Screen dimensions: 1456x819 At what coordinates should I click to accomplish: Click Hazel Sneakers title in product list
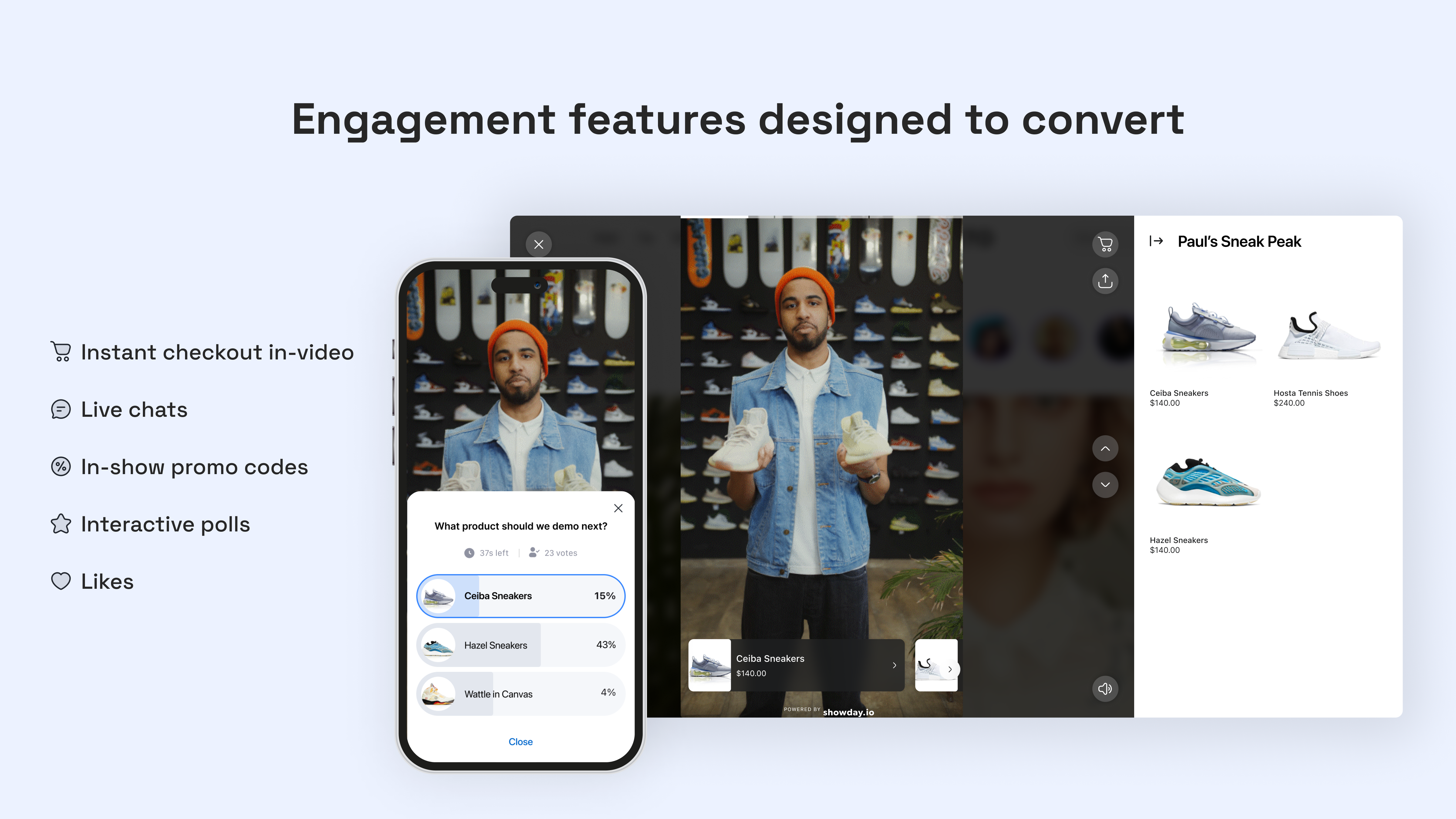click(x=1178, y=540)
